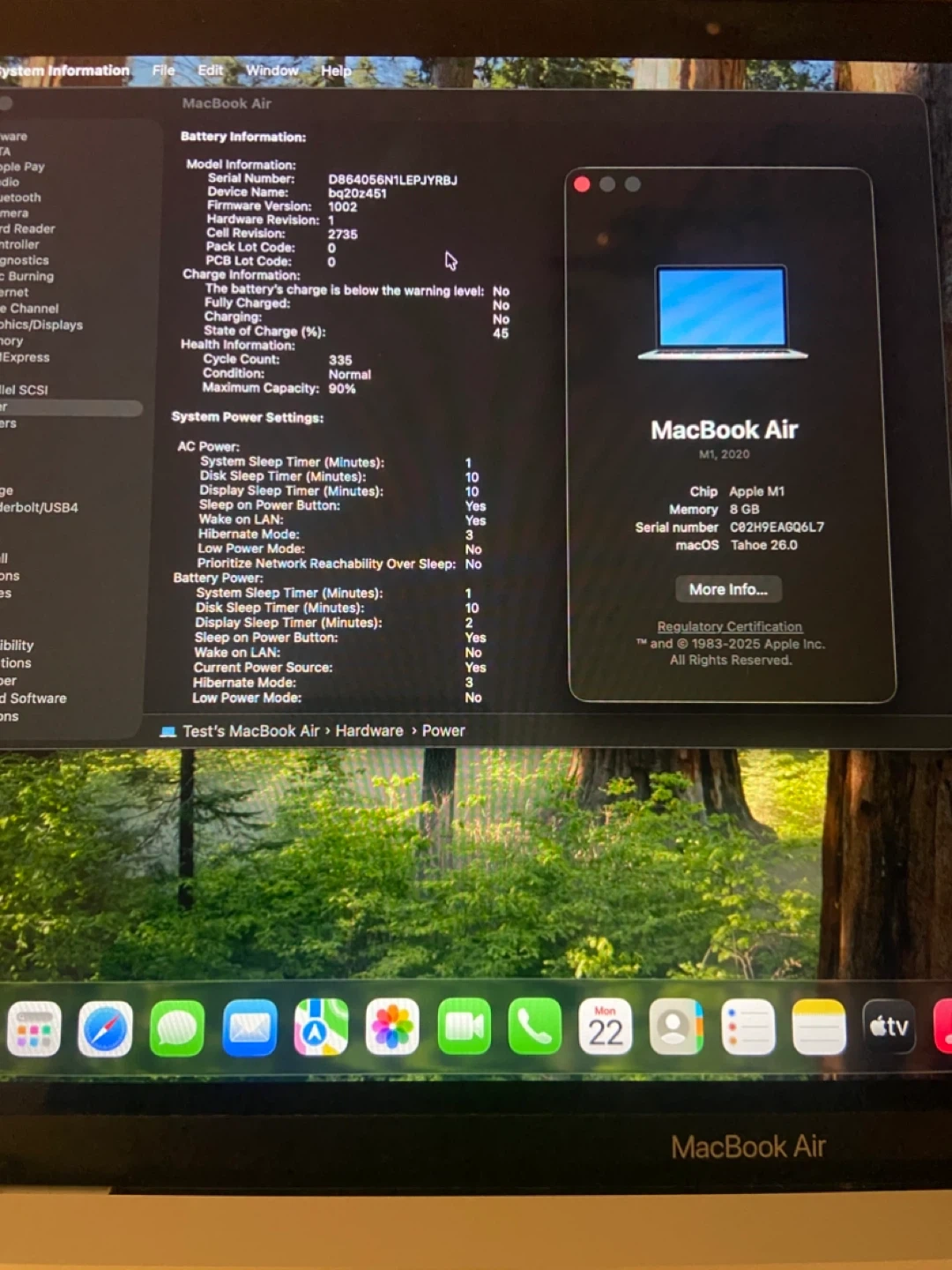Click the MacBook Air laptop image
The image size is (952, 1270).
tap(723, 312)
